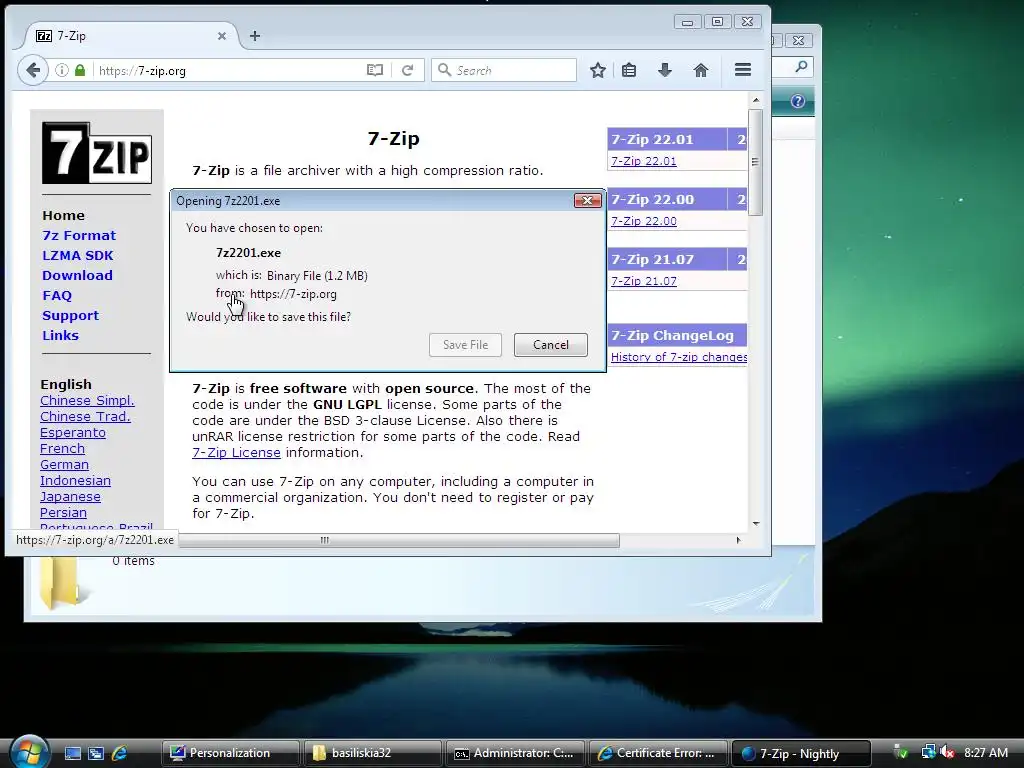The height and width of the screenshot is (768, 1024).
Task: Click the horizontal scrollbar thumb
Action: click(x=397, y=540)
